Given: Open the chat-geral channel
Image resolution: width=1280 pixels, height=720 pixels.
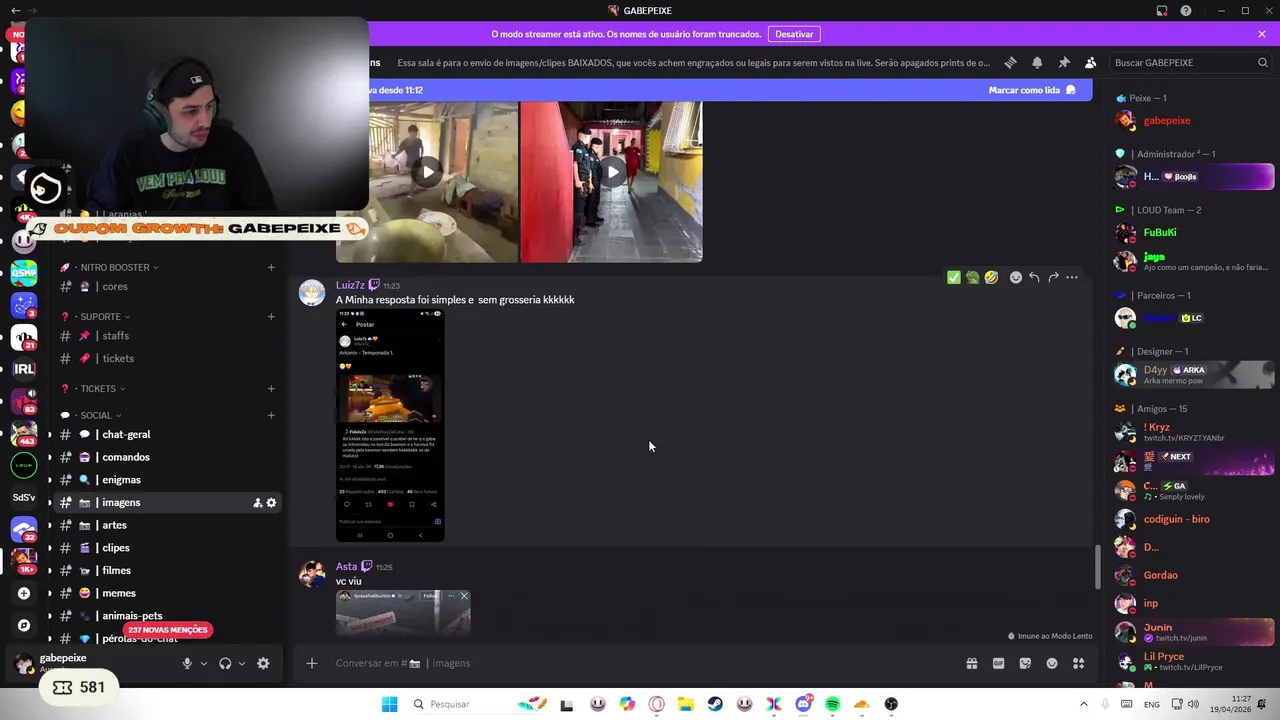Looking at the screenshot, I should pyautogui.click(x=168, y=434).
